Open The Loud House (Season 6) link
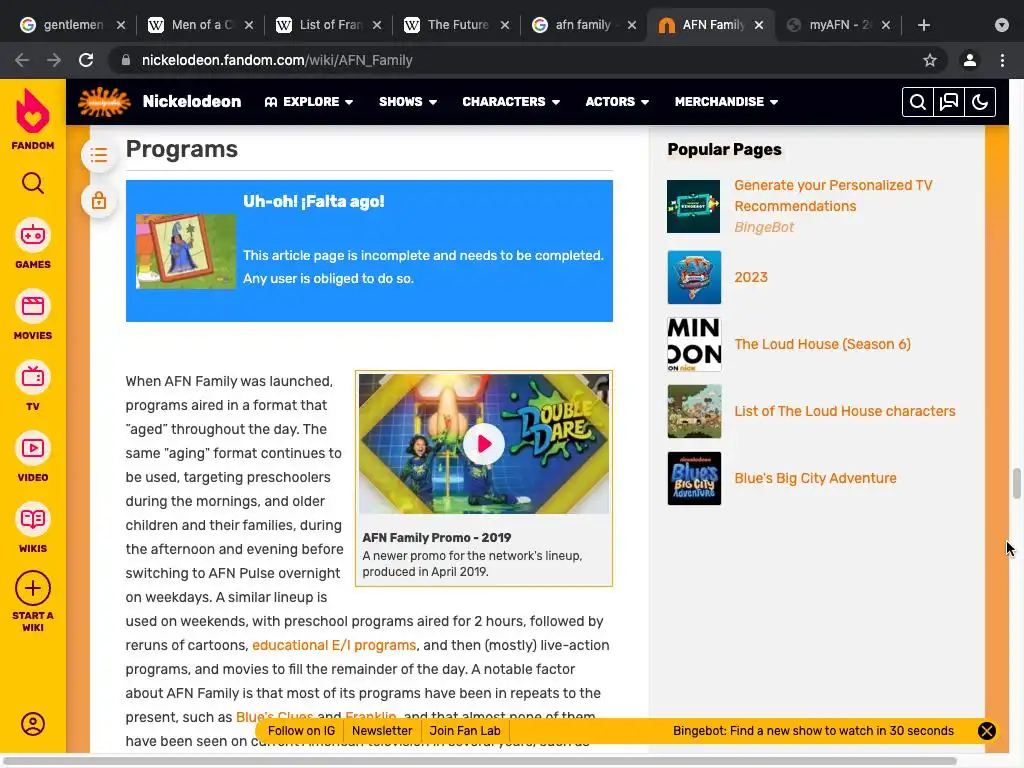Image resolution: width=1024 pixels, height=768 pixels. [822, 344]
